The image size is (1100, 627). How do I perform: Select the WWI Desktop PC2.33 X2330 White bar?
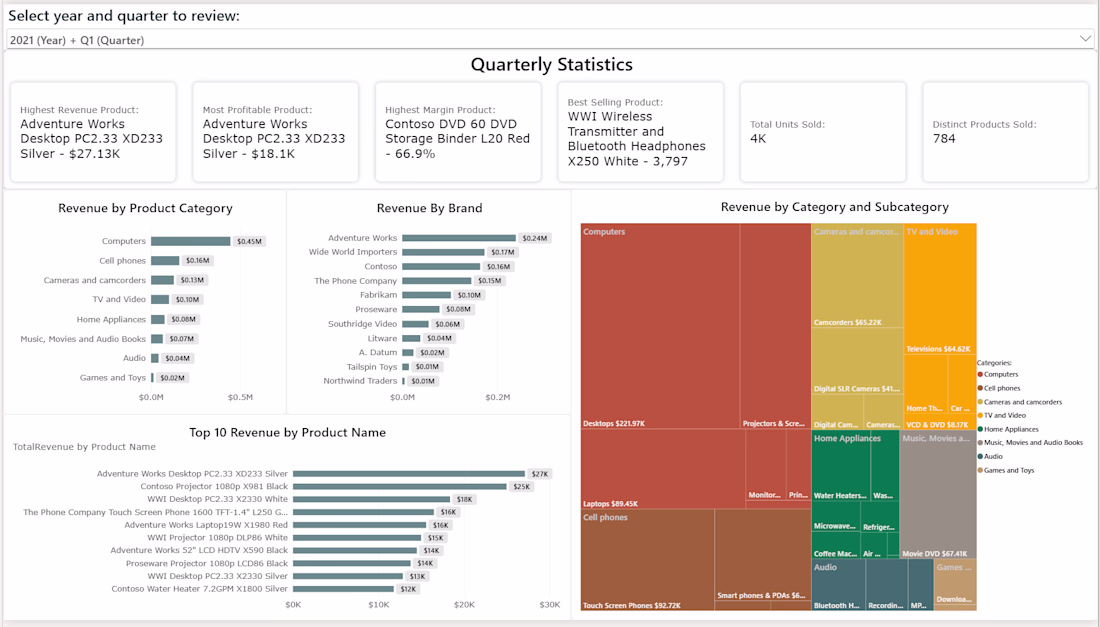pyautogui.click(x=373, y=499)
